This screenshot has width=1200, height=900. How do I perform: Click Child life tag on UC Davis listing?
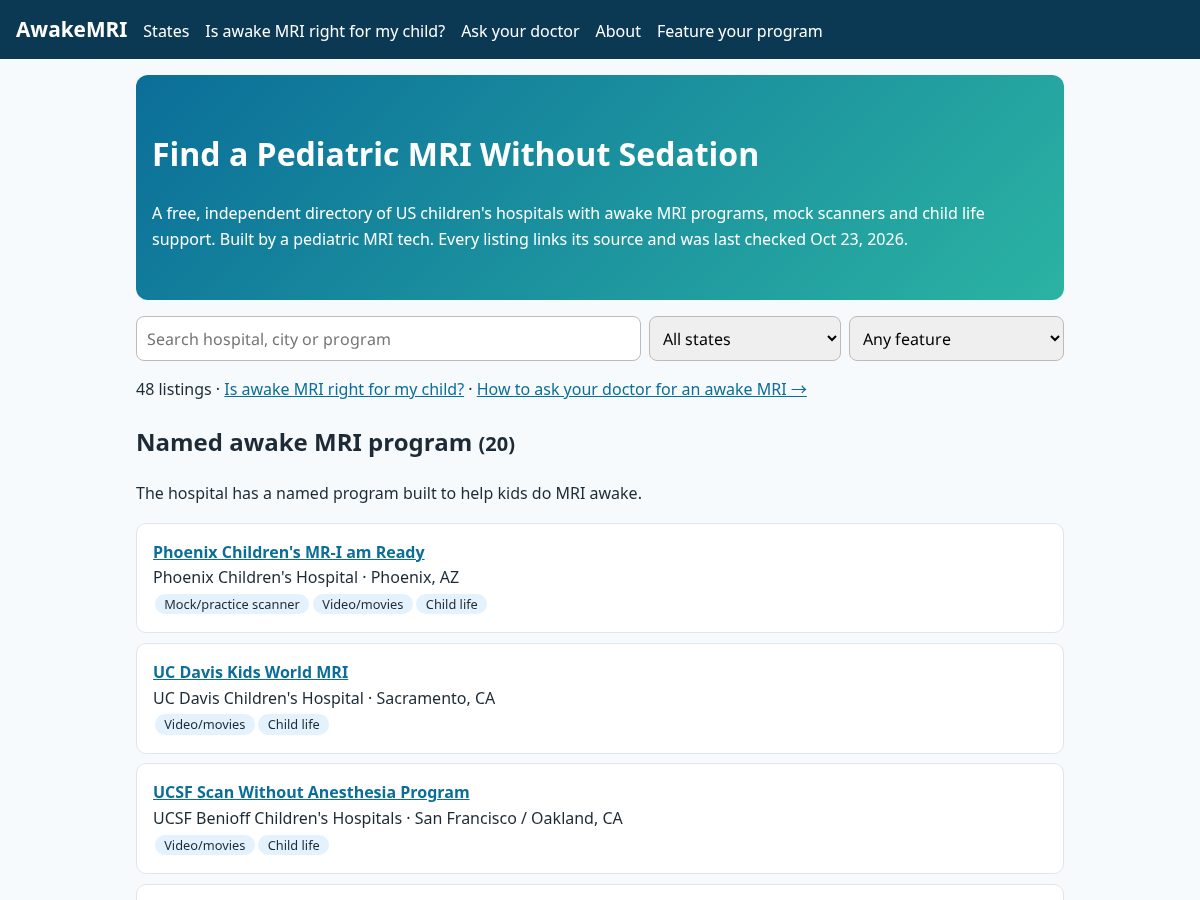tap(294, 724)
